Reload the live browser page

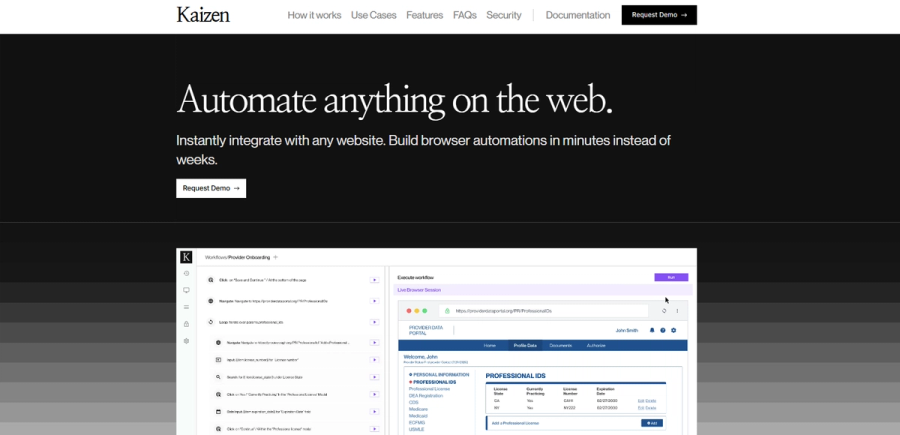(664, 311)
